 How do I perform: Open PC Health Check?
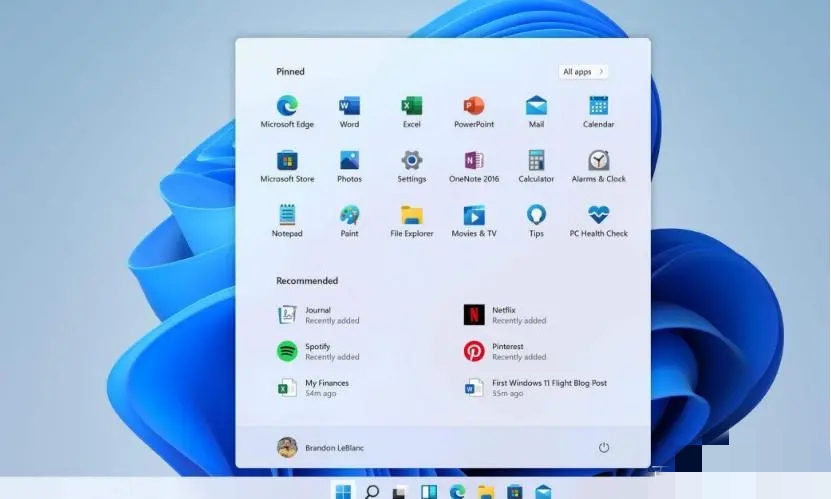tap(598, 221)
